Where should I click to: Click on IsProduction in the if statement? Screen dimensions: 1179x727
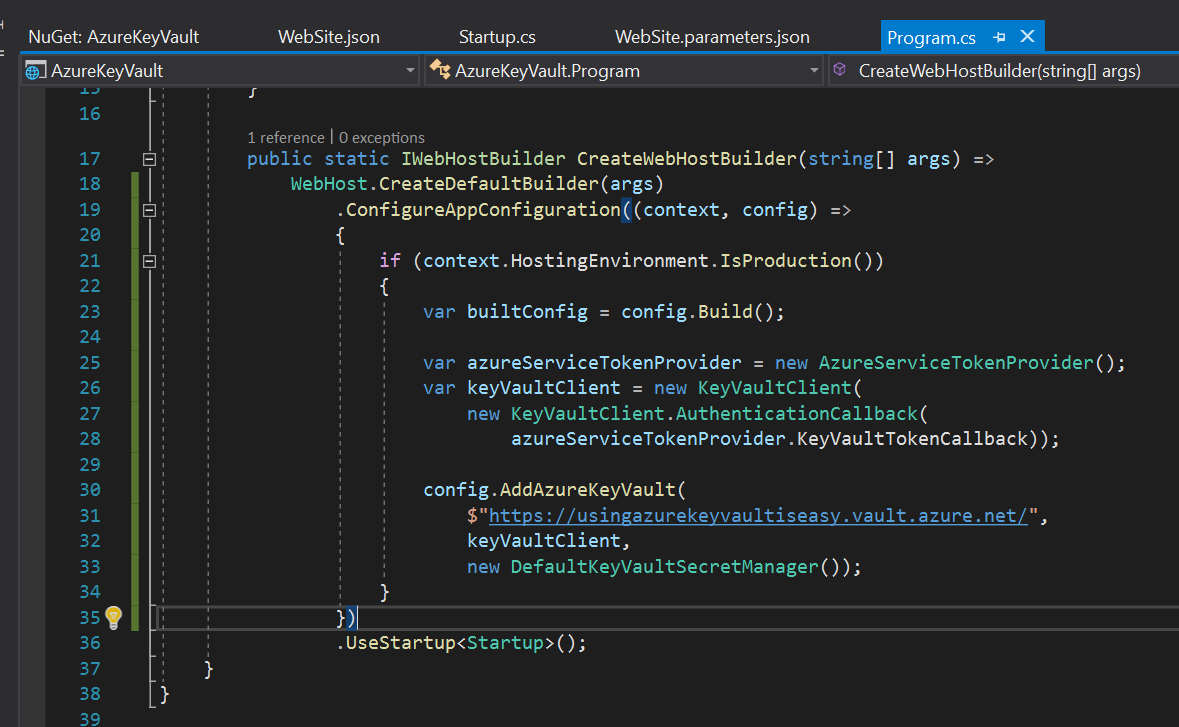click(x=786, y=261)
